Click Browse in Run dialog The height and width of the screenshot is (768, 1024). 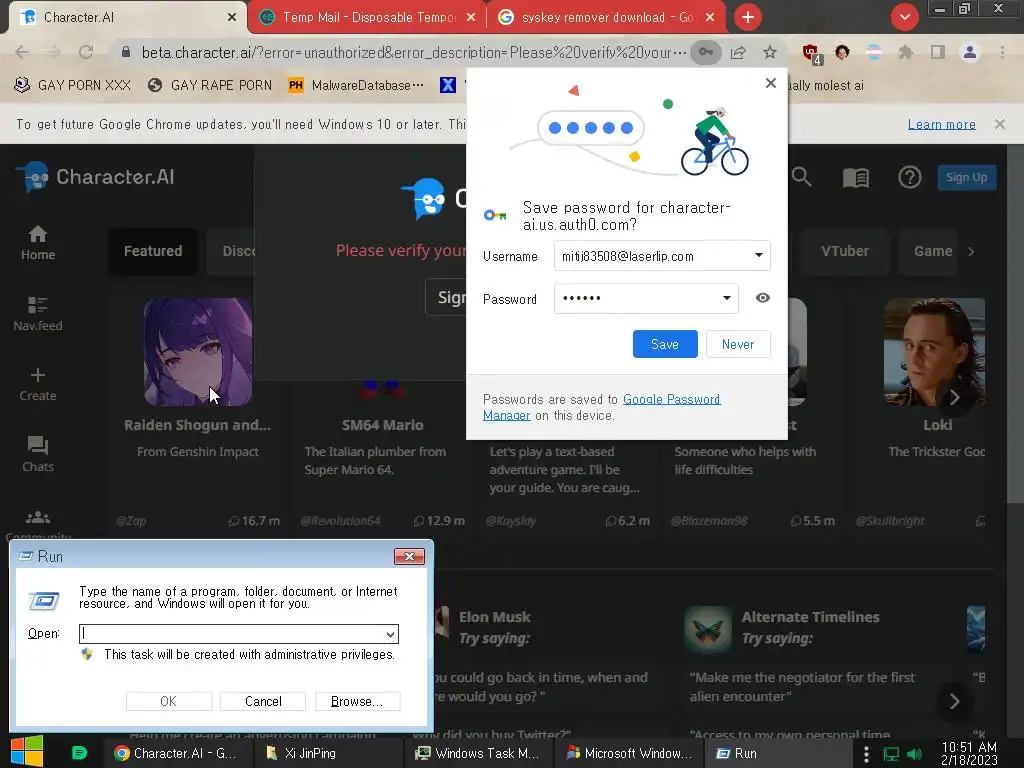pyautogui.click(x=357, y=701)
